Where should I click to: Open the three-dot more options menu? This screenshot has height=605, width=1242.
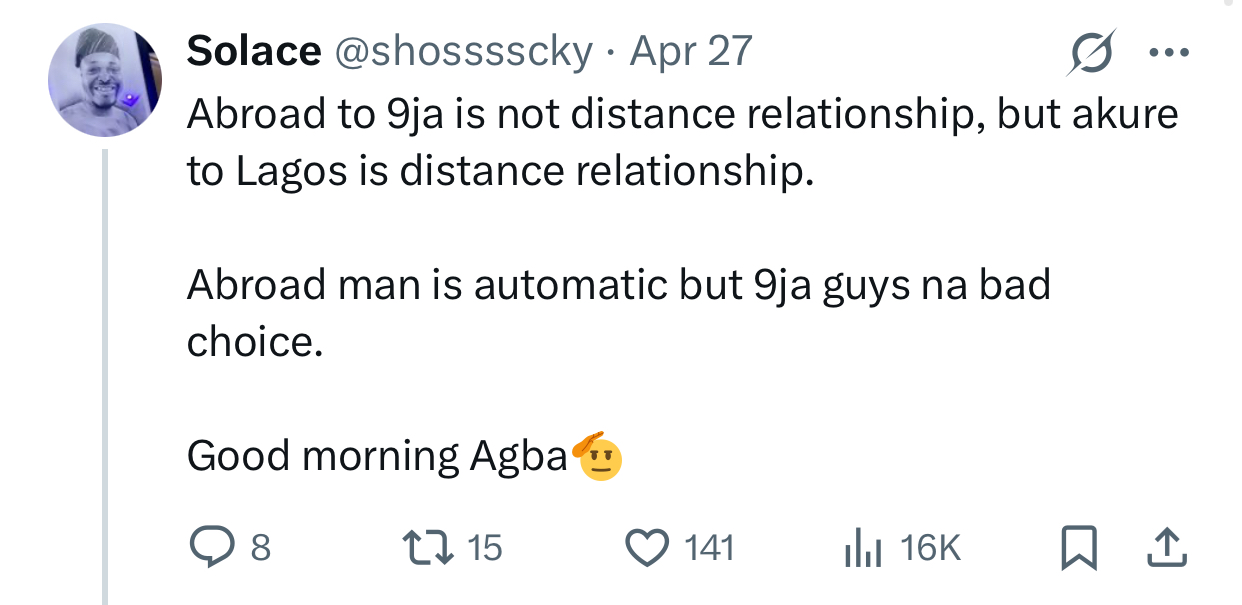(1167, 53)
